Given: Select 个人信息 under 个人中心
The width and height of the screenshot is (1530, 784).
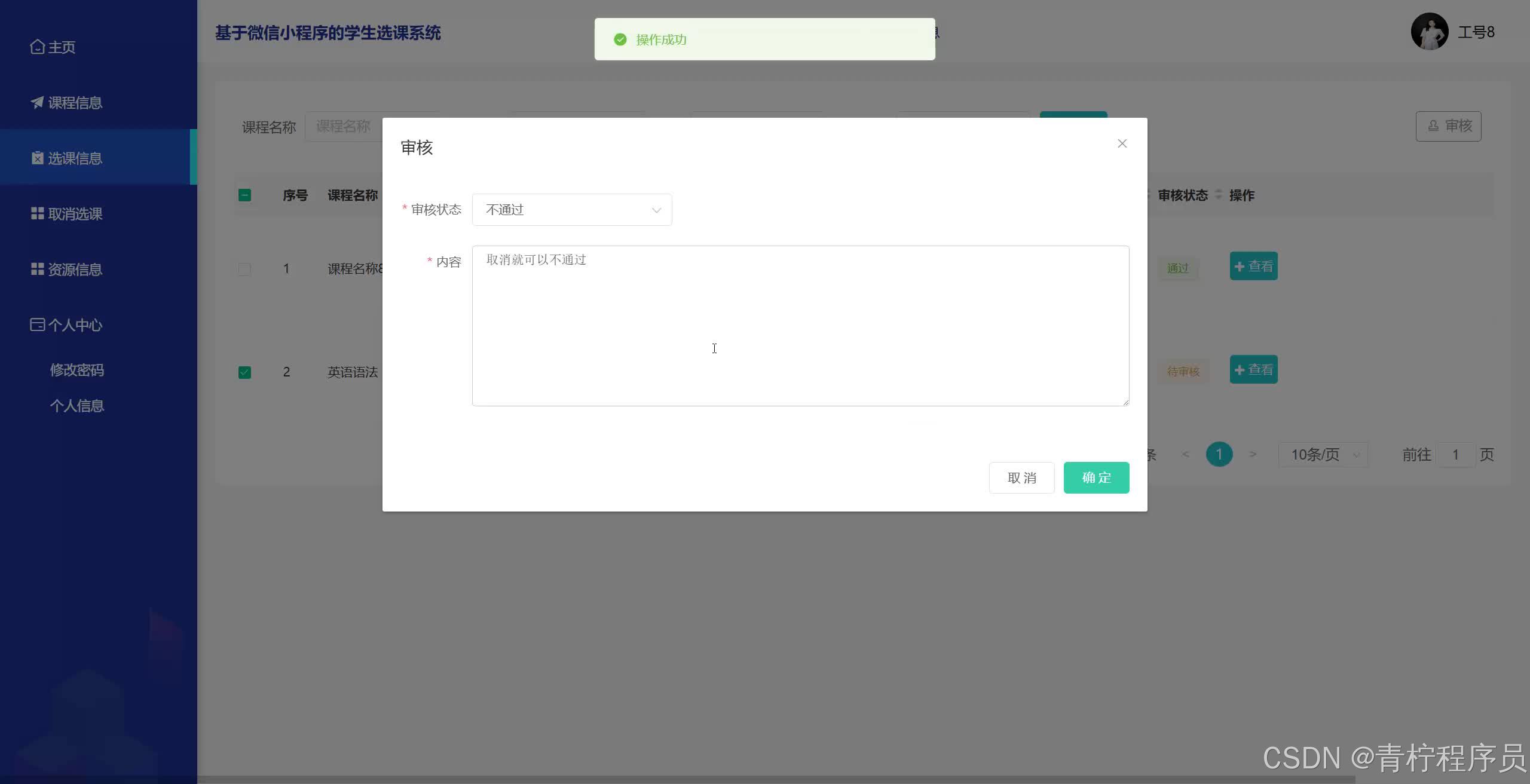Looking at the screenshot, I should (76, 405).
